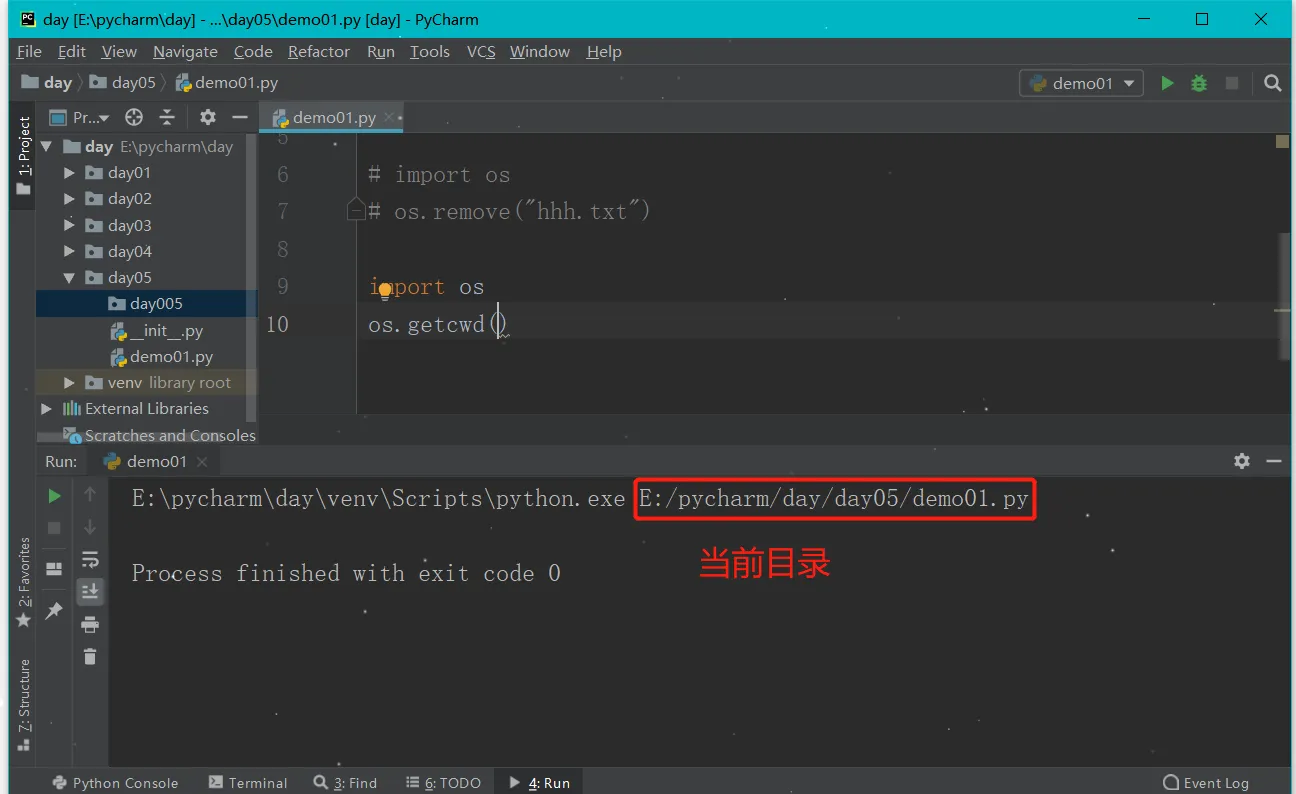Toggle the fold marker on line 7
The image size is (1296, 794).
coord(356,209)
